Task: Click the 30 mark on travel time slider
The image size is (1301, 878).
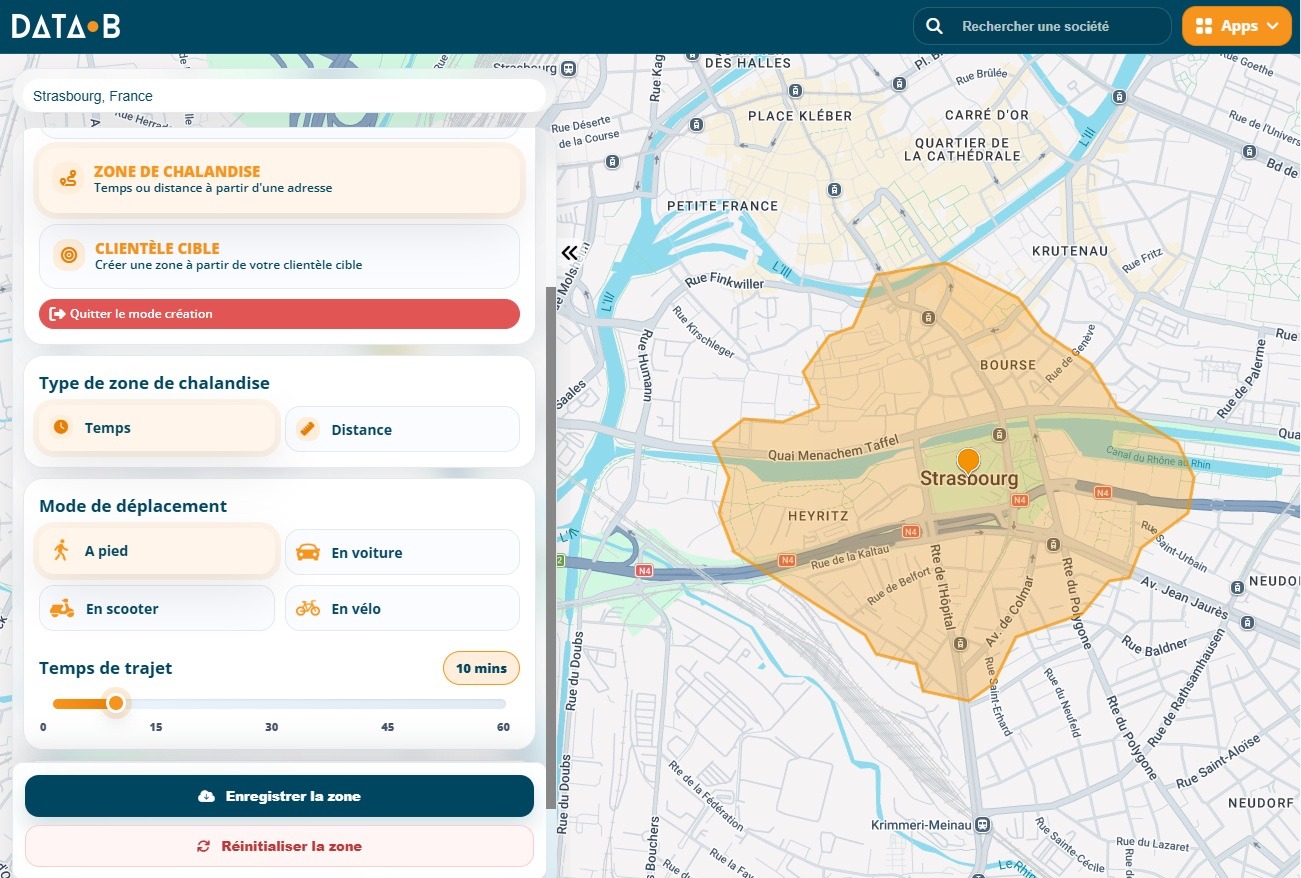Action: click(x=272, y=727)
